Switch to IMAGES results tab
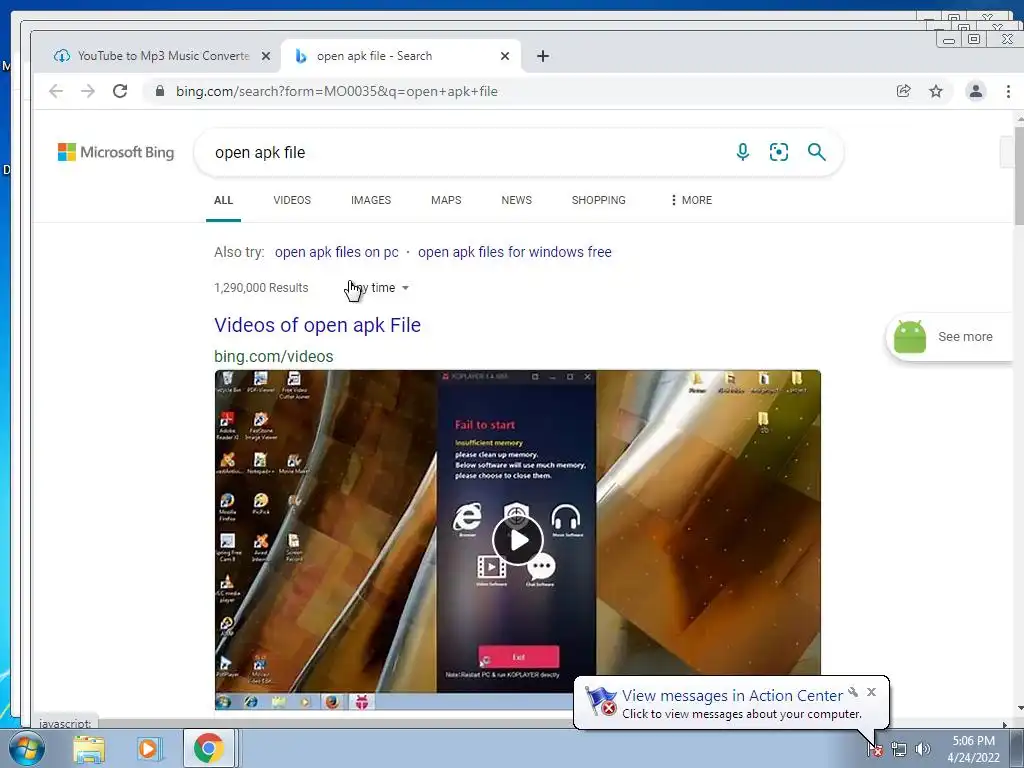The height and width of the screenshot is (768, 1024). (371, 200)
